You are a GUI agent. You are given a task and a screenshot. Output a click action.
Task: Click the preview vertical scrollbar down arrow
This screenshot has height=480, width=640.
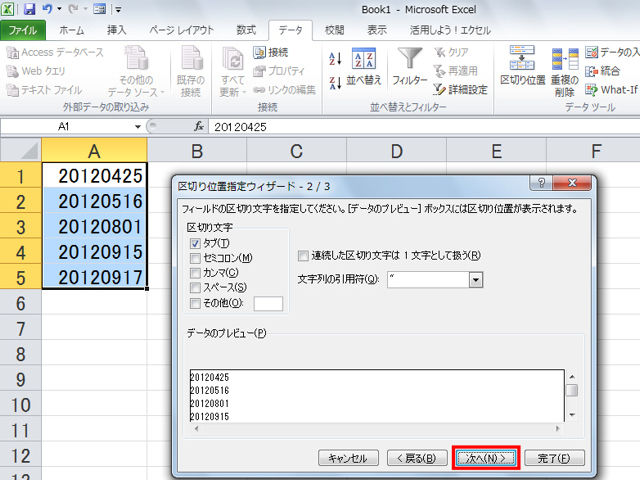coord(572,415)
